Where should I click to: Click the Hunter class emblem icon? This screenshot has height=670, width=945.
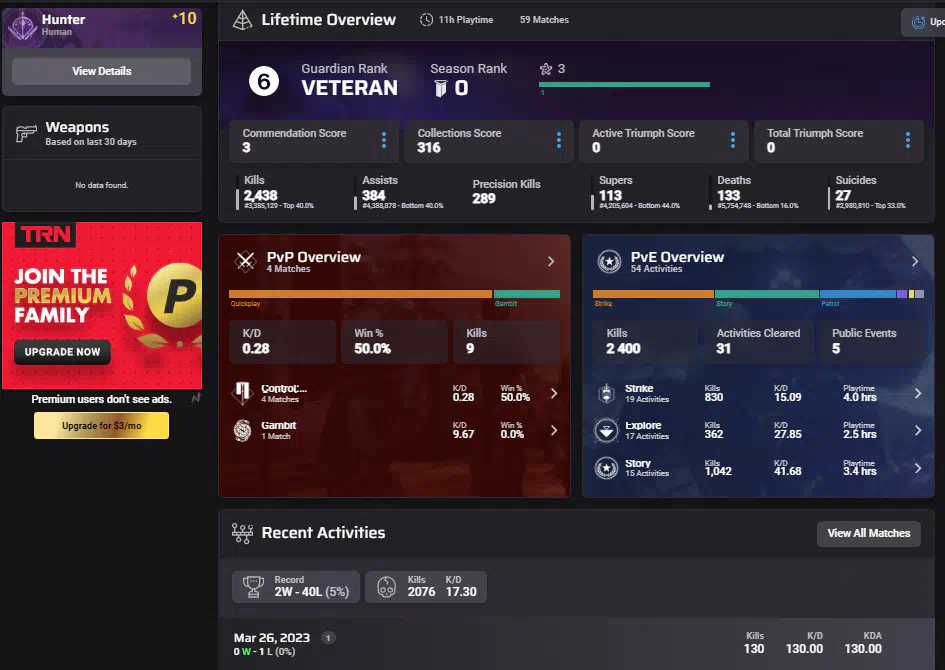(23, 26)
